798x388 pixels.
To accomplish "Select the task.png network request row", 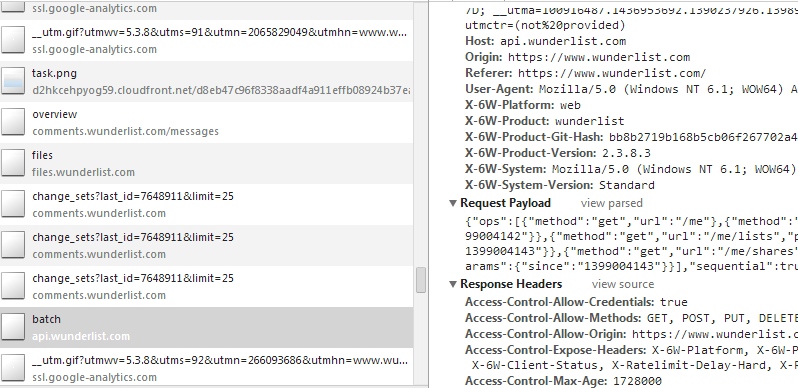I will coord(207,81).
